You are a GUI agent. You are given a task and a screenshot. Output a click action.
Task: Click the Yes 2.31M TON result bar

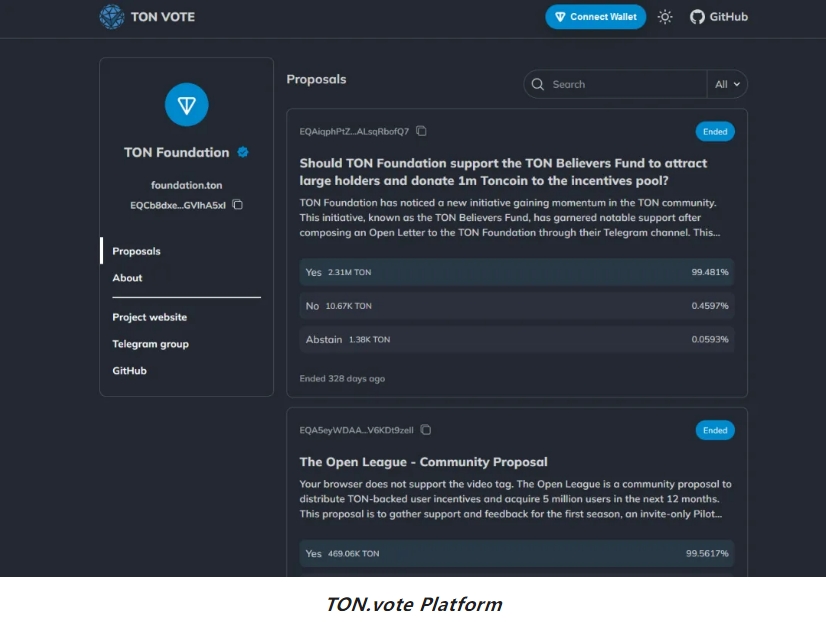pos(517,272)
